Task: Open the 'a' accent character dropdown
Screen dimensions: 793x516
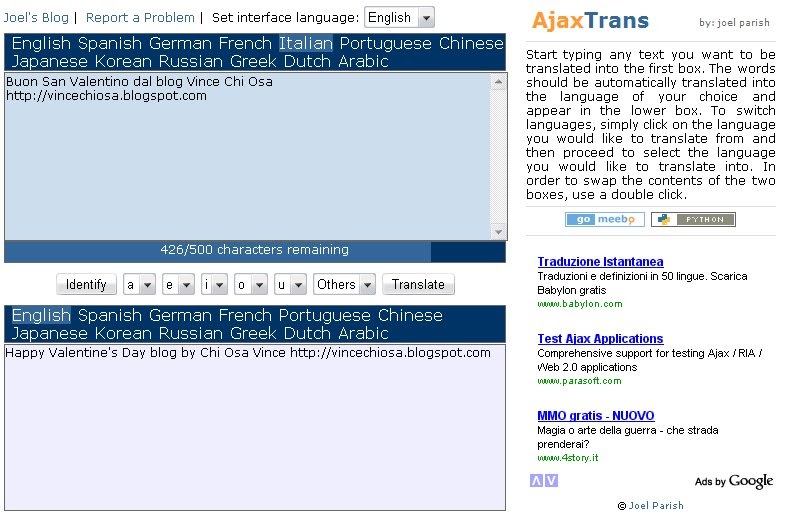Action: pyautogui.click(x=139, y=285)
